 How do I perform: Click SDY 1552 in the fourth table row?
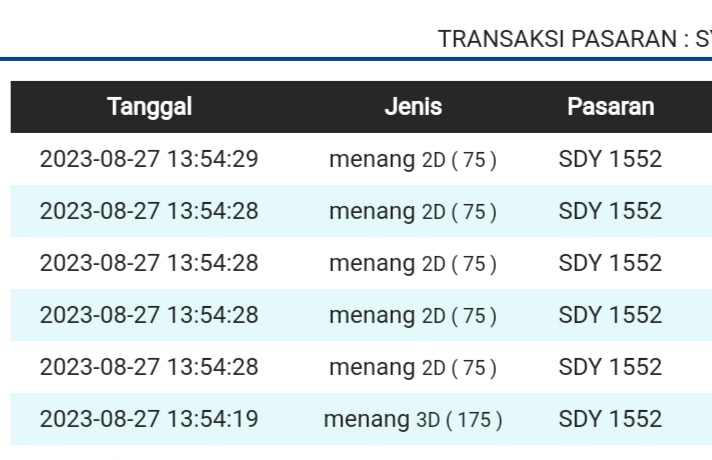pos(610,315)
